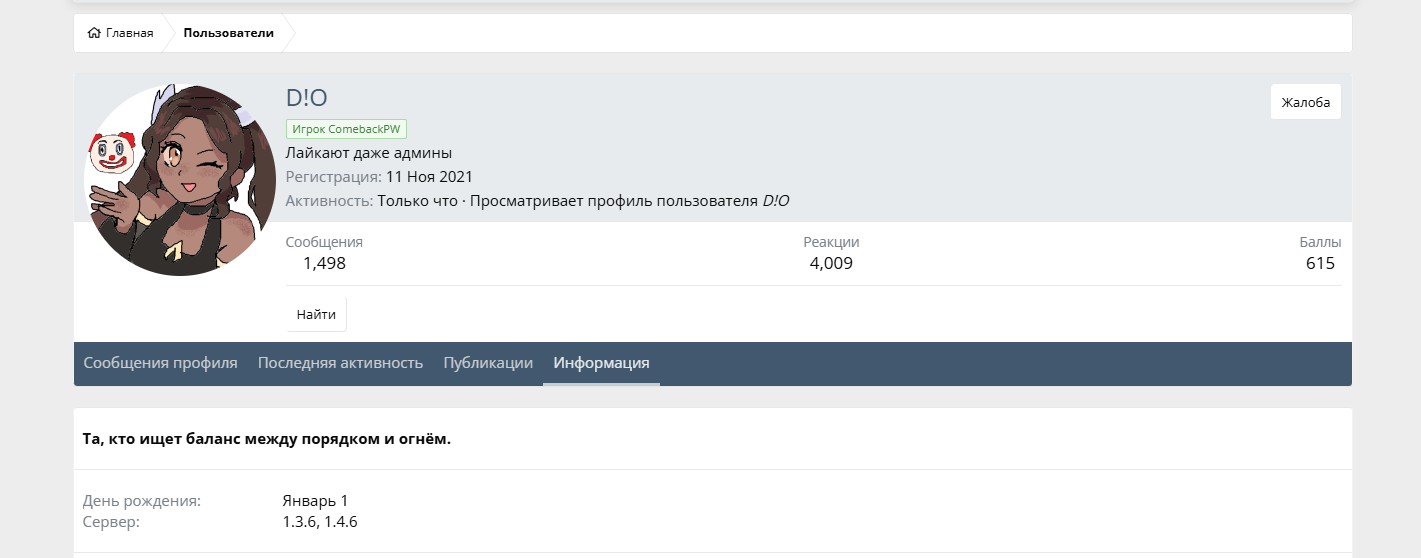Open the Последняя активность tab
This screenshot has width=1421, height=558.
click(x=340, y=363)
